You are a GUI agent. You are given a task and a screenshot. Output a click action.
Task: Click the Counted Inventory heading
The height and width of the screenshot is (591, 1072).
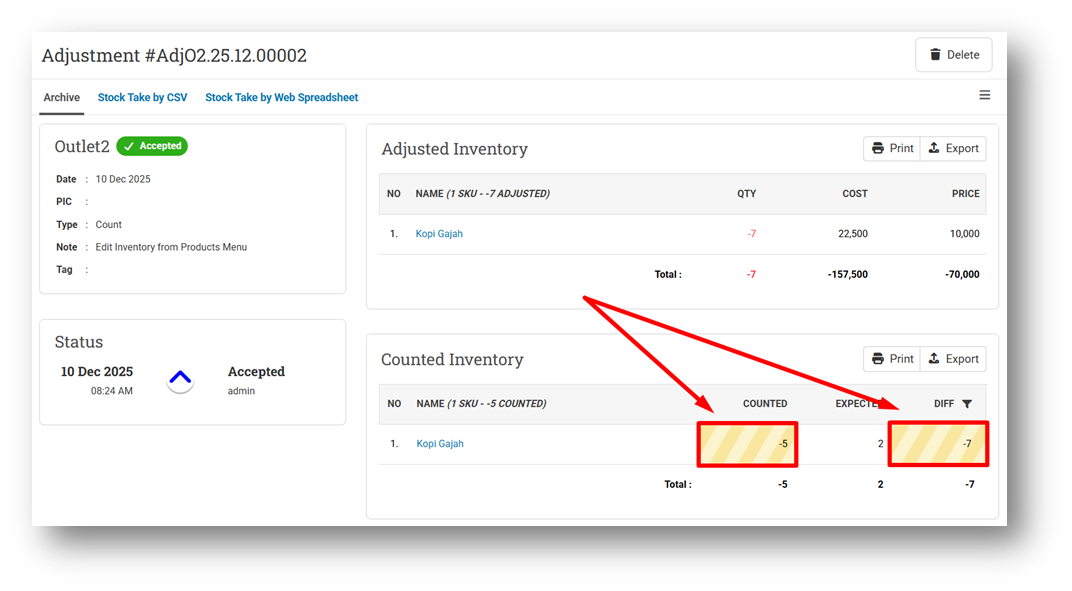click(452, 360)
